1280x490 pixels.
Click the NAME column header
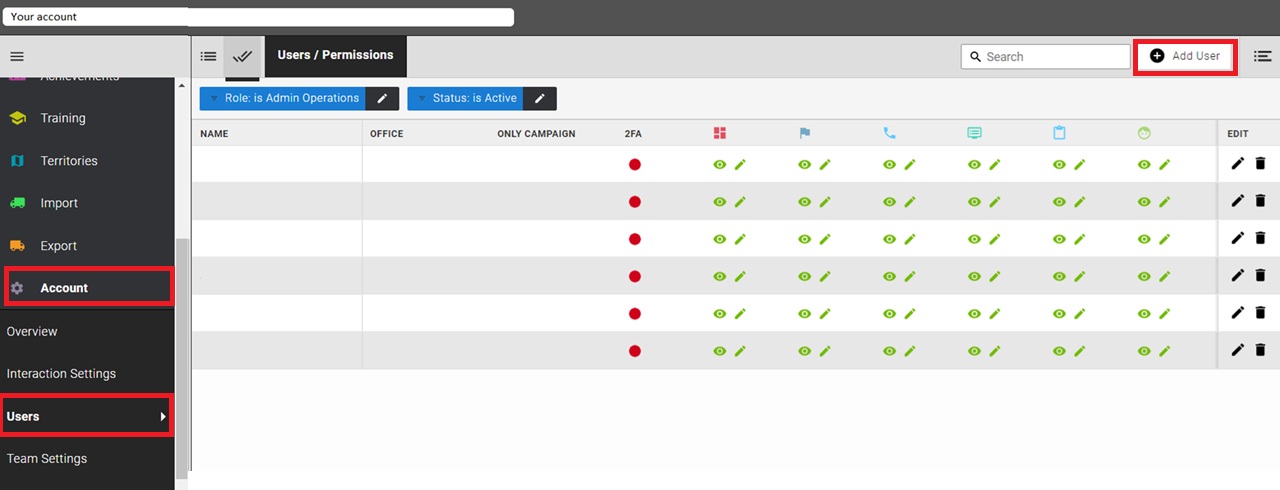pos(214,134)
